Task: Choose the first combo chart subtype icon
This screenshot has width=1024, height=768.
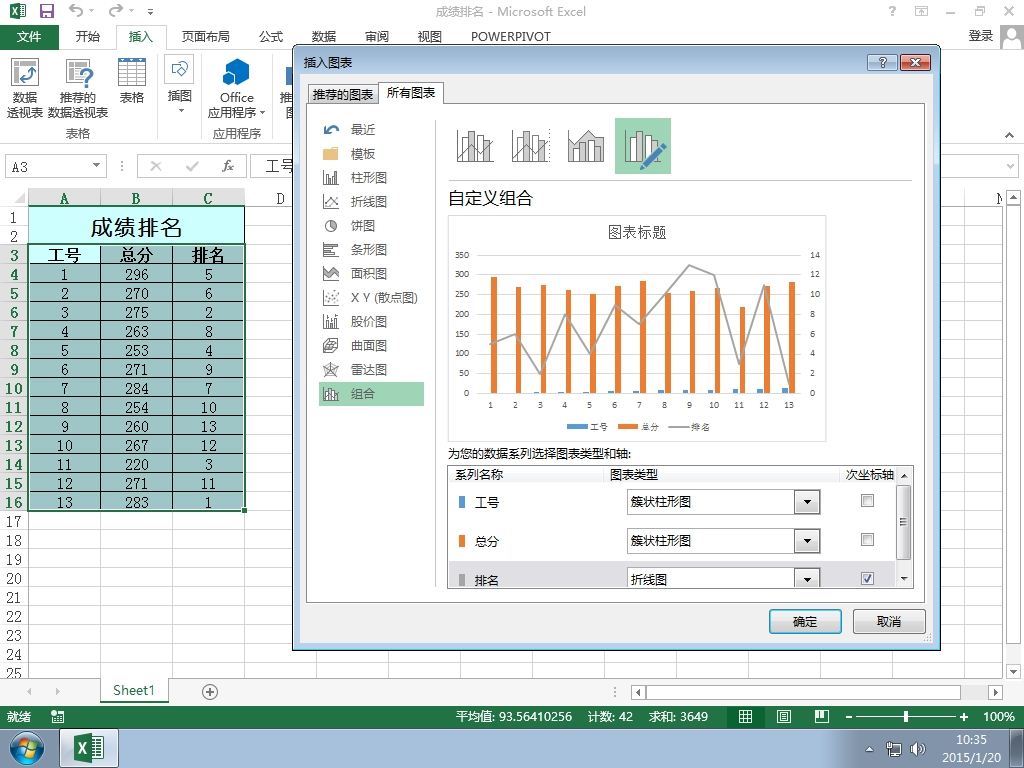Action: [x=475, y=146]
